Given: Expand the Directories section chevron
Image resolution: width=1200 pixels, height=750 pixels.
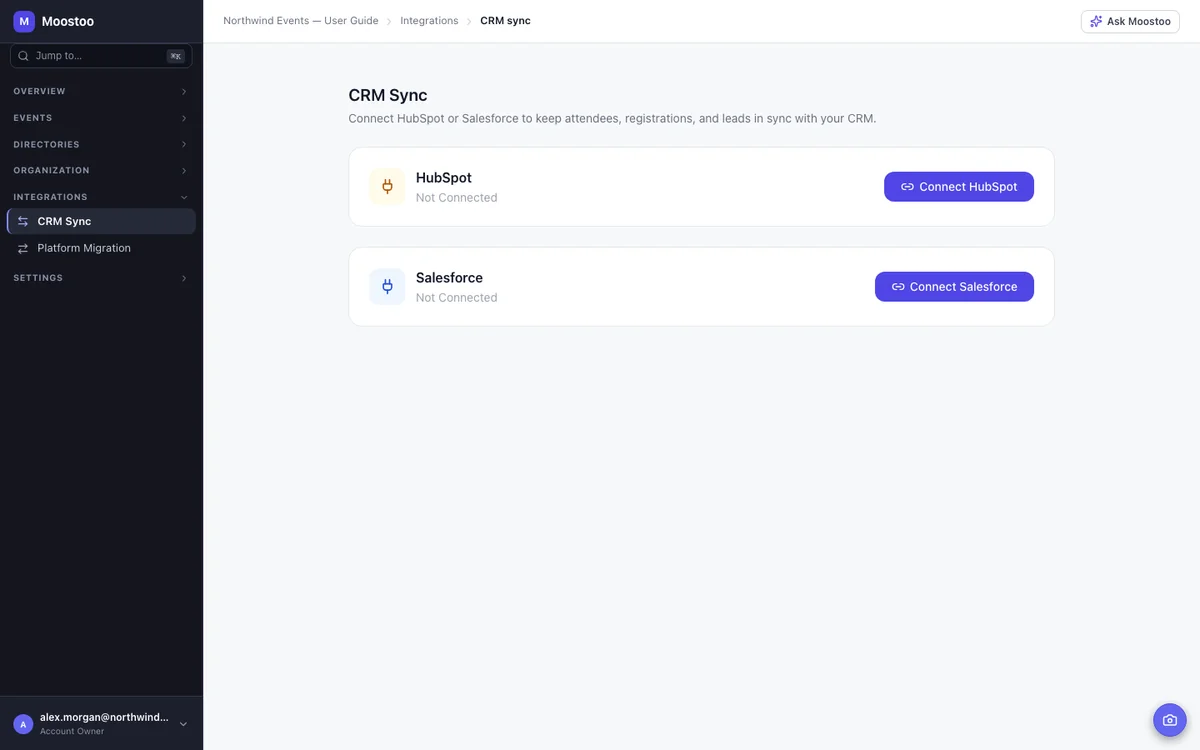Looking at the screenshot, I should pyautogui.click(x=184, y=145).
